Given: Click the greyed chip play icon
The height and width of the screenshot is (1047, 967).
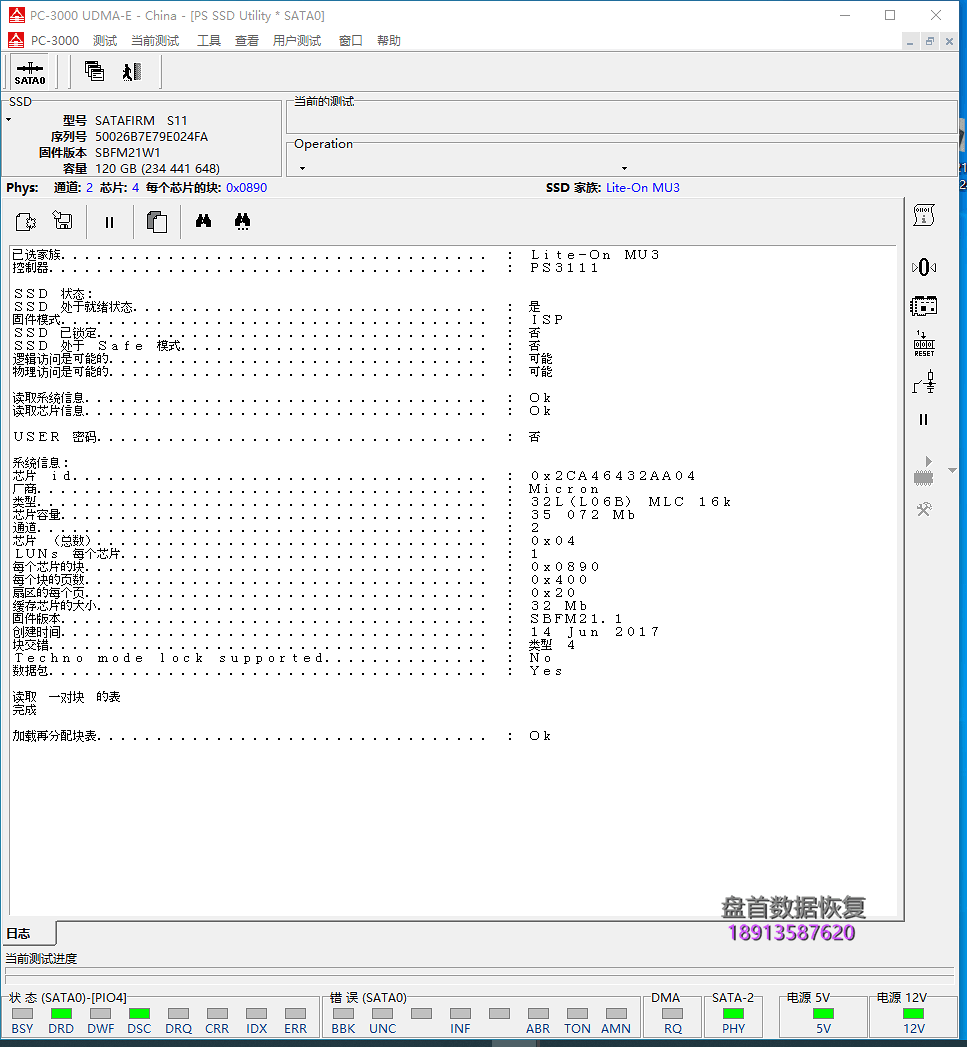Looking at the screenshot, I should (x=924, y=471).
